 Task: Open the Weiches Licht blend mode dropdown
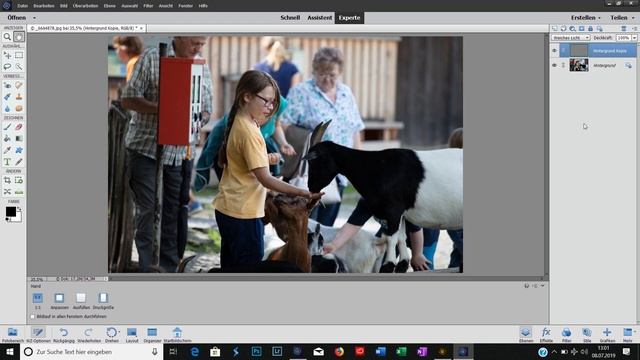pos(571,38)
